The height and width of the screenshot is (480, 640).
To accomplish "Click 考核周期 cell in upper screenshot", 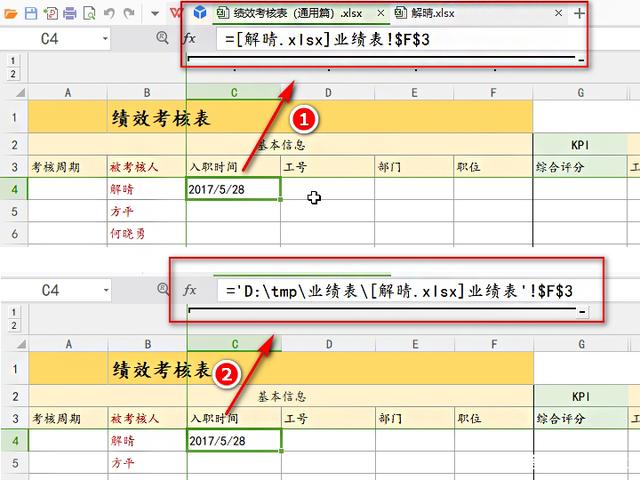I will click(x=68, y=167).
